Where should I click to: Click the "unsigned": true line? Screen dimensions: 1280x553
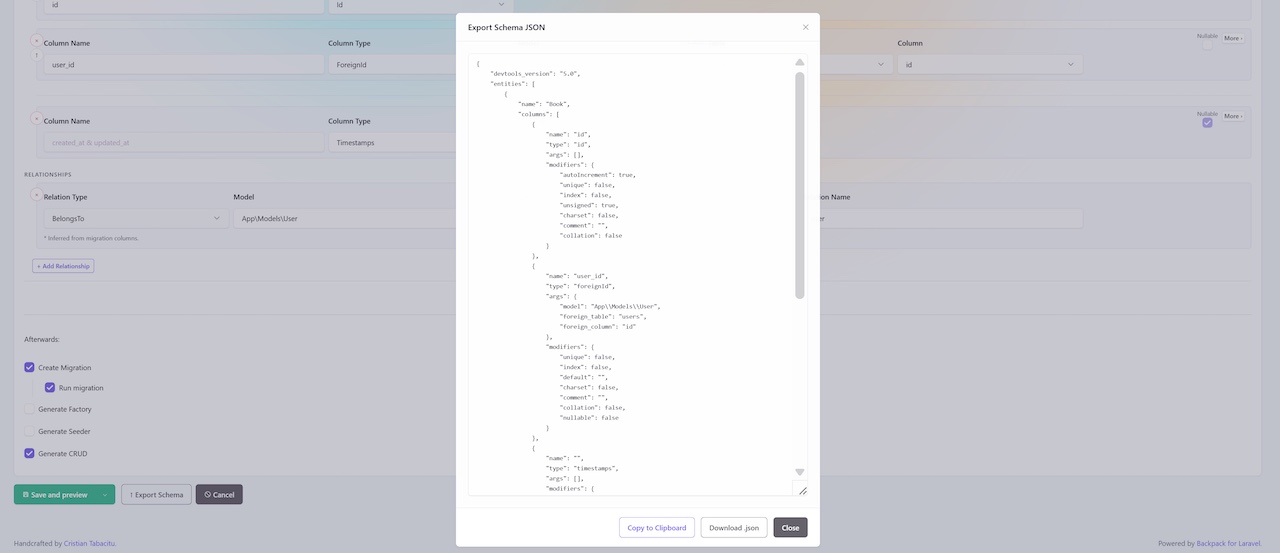[588, 205]
